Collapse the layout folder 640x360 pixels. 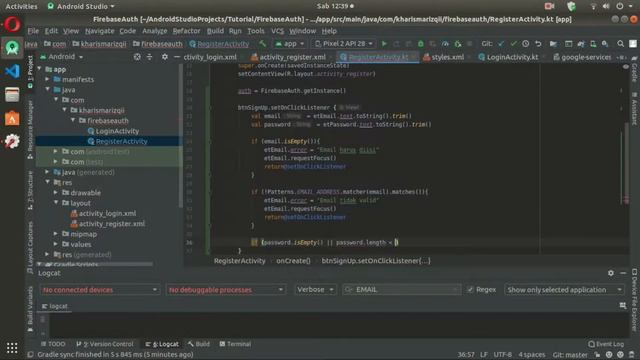tap(56, 202)
